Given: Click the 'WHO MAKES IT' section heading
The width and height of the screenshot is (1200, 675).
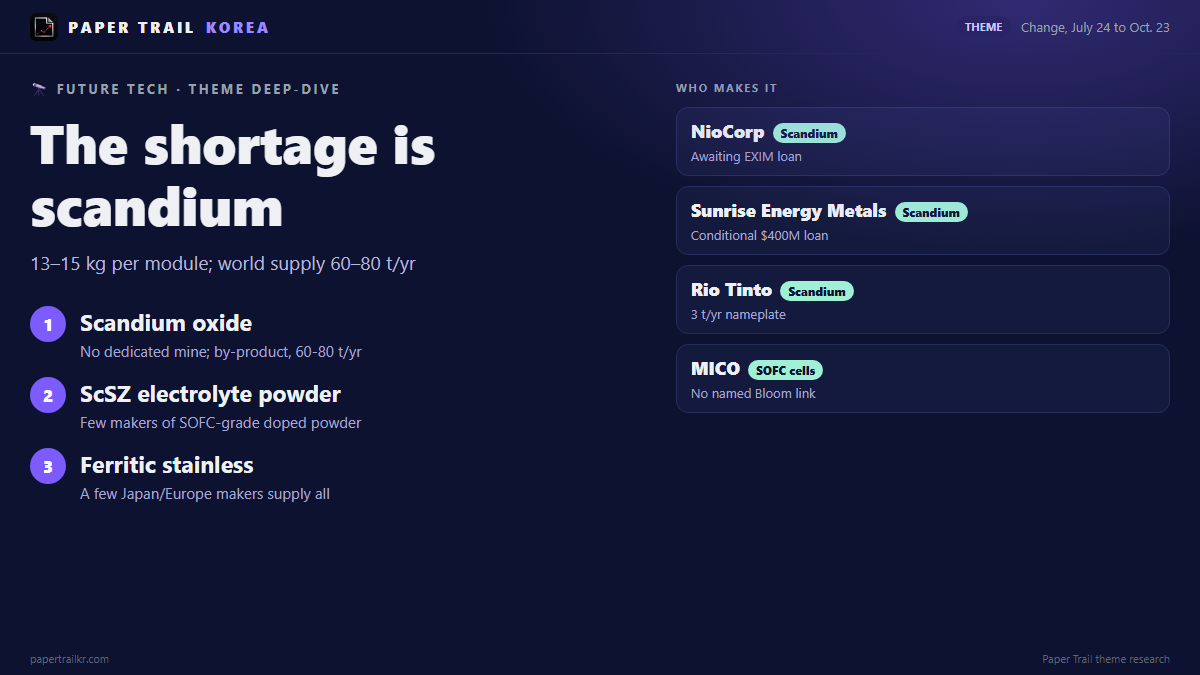Looking at the screenshot, I should coord(726,88).
